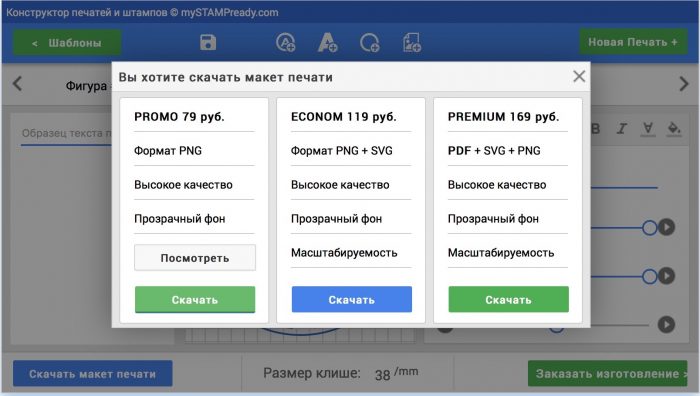
Task: Add straight text with the A plus icon
Action: pos(327,43)
